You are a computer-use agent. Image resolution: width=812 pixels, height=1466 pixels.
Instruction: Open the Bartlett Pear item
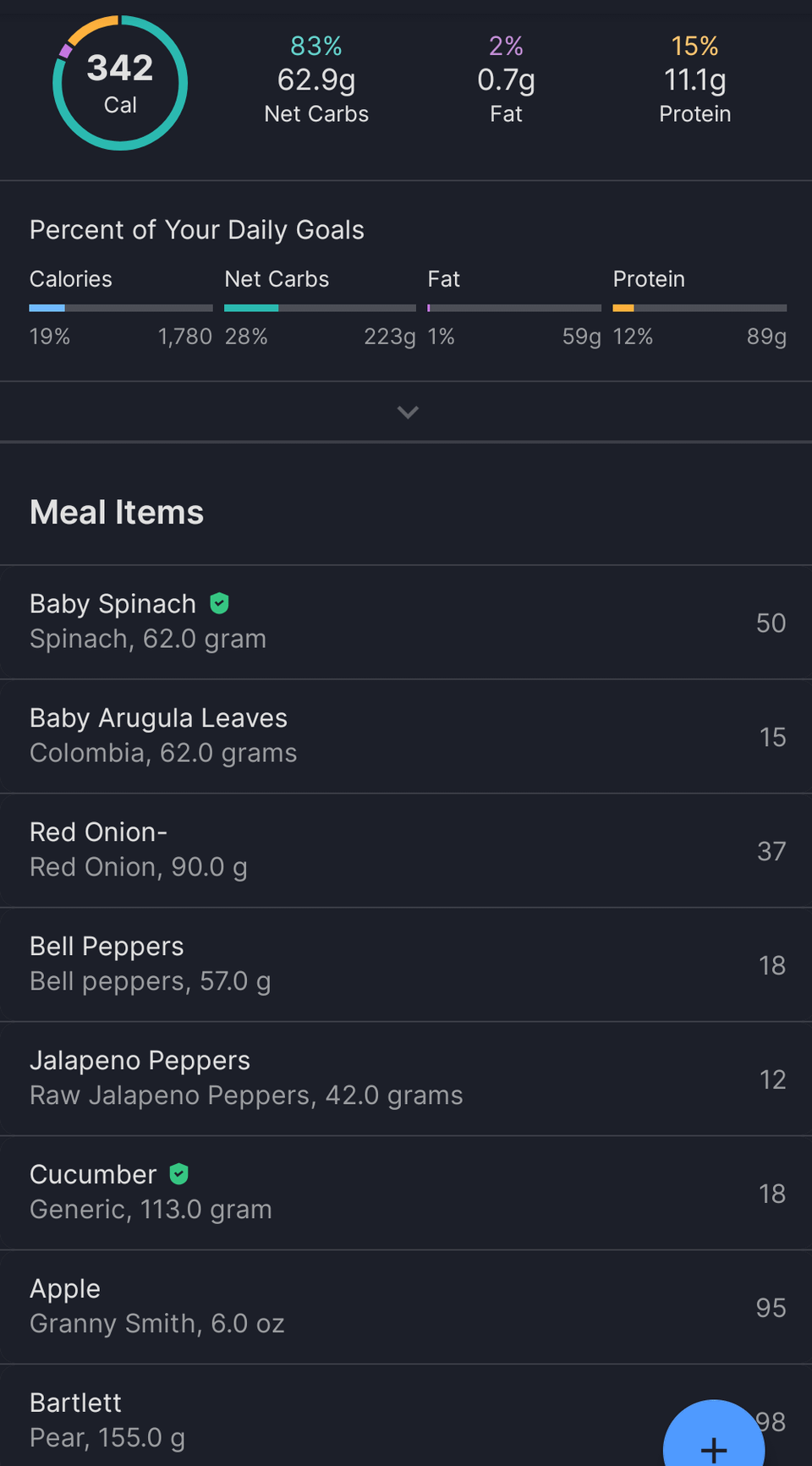[338, 1421]
